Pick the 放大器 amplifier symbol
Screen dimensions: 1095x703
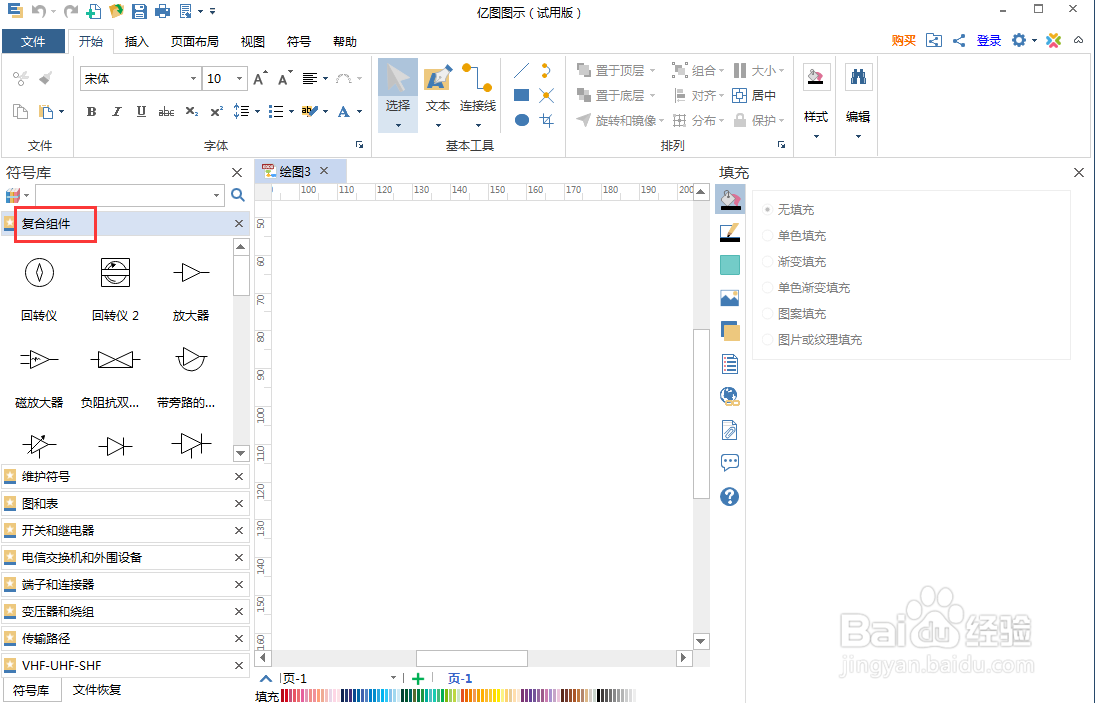tap(191, 273)
